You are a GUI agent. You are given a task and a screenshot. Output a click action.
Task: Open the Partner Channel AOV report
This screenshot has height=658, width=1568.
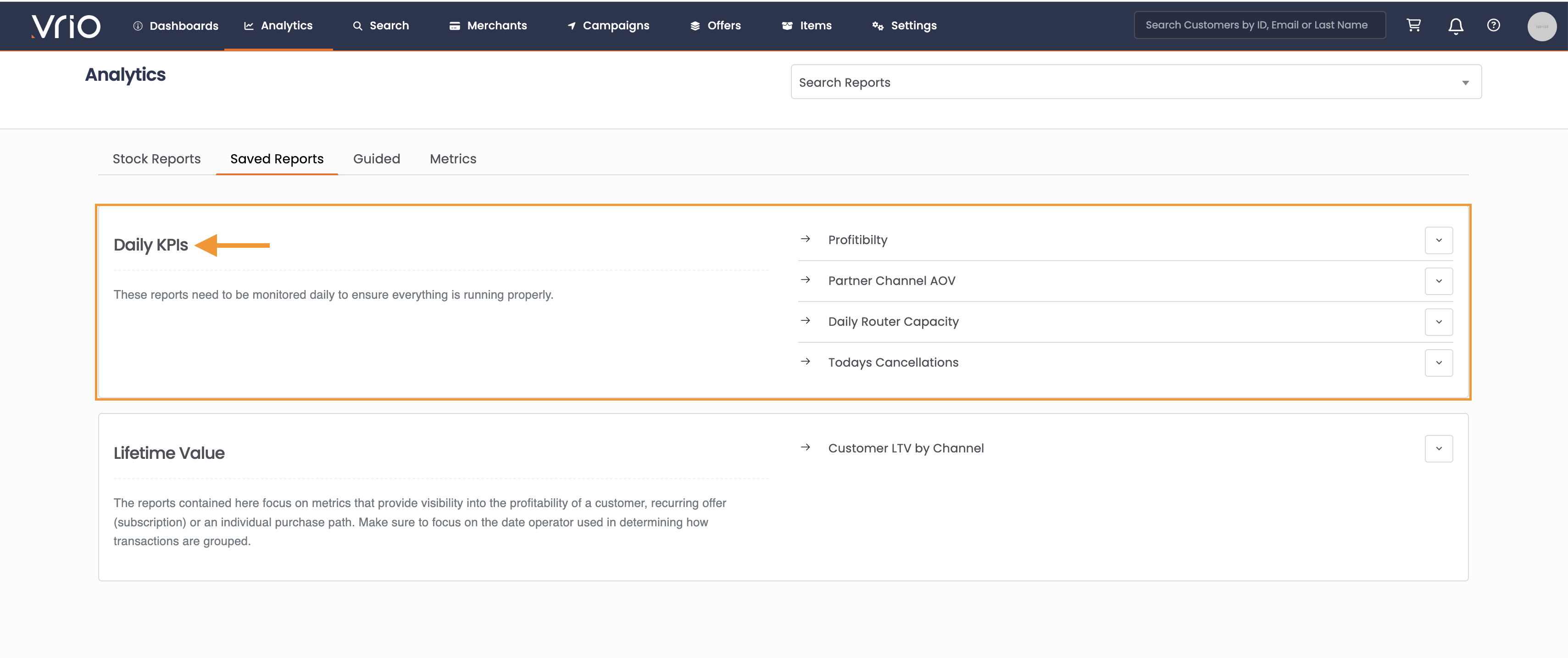(x=892, y=281)
